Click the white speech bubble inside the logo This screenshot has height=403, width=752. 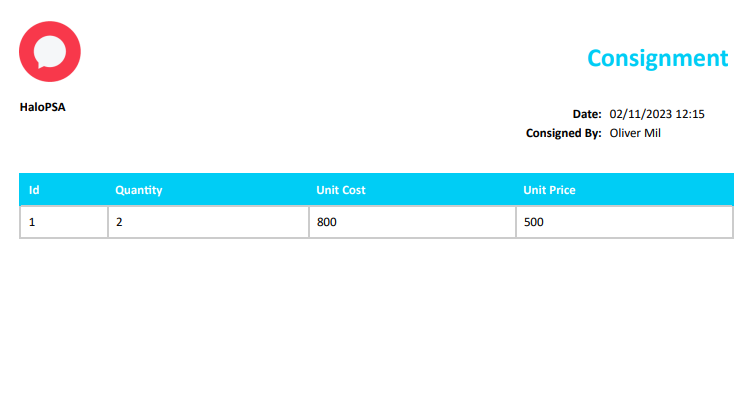pos(49,50)
